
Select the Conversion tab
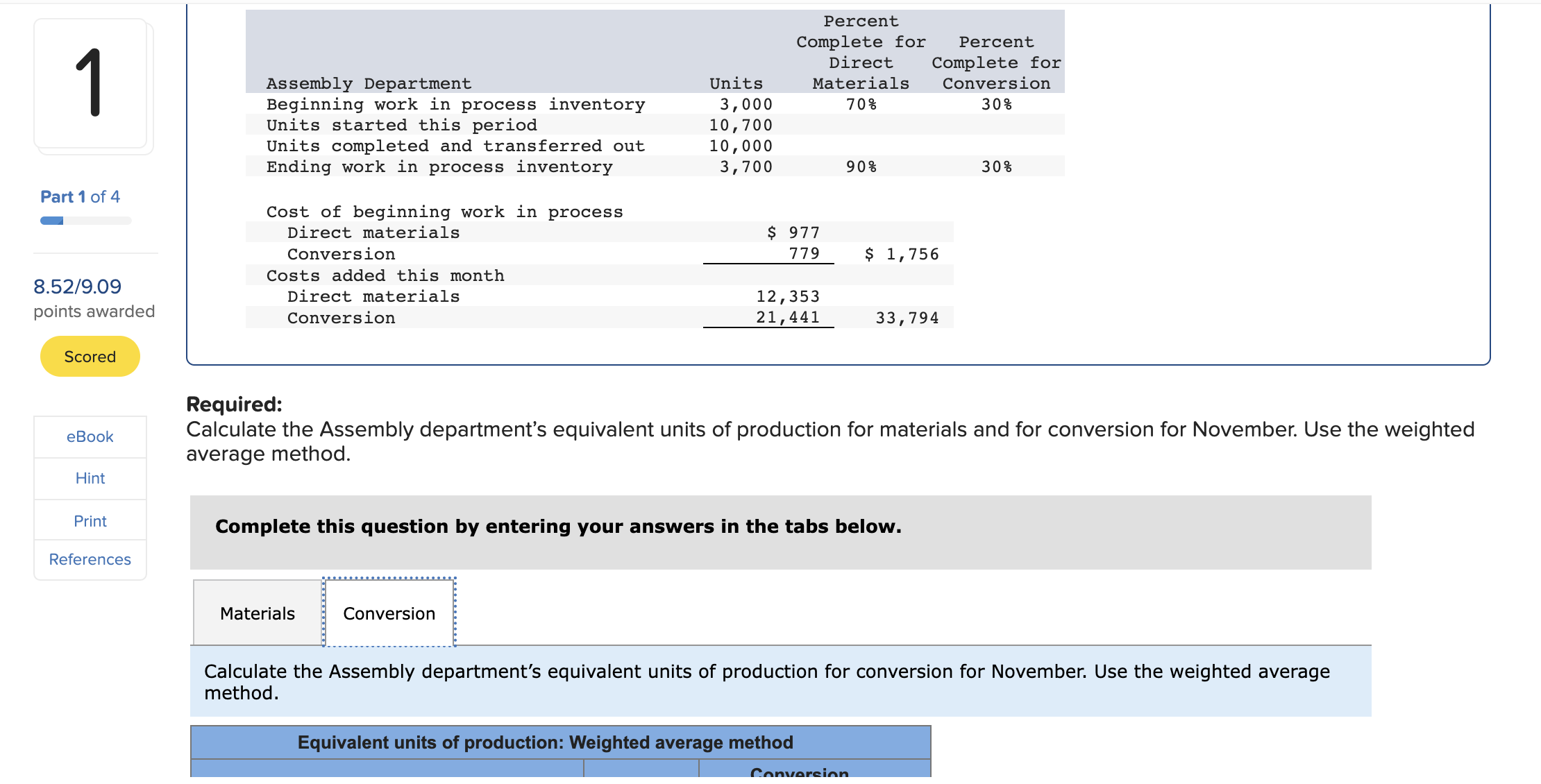[388, 613]
